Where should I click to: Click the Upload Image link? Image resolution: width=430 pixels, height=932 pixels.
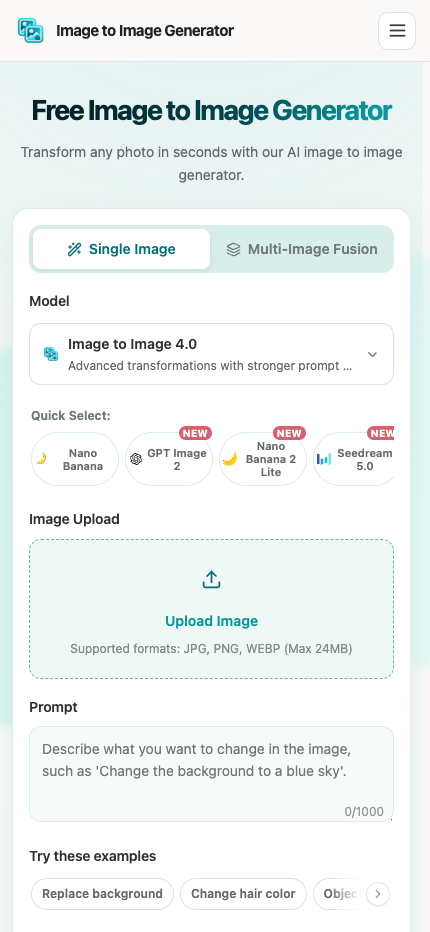212,621
